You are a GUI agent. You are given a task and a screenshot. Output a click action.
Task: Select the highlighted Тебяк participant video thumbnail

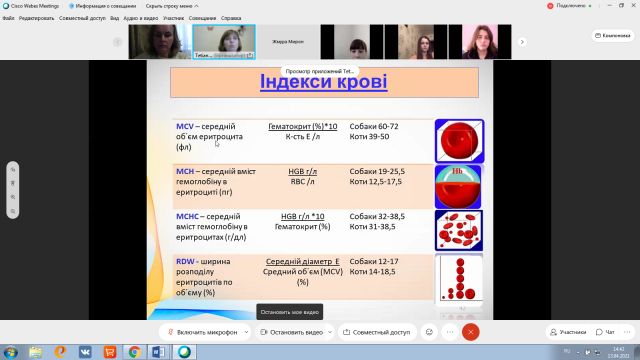tap(224, 42)
